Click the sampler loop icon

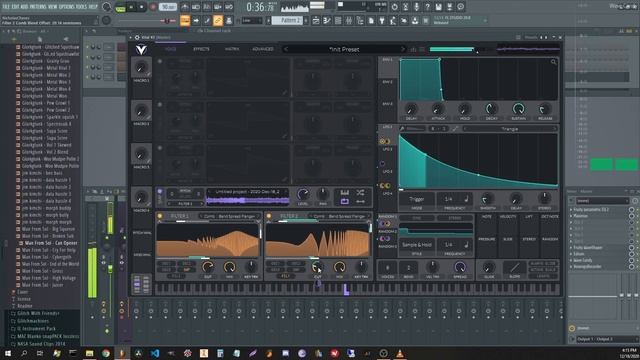click(x=344, y=201)
